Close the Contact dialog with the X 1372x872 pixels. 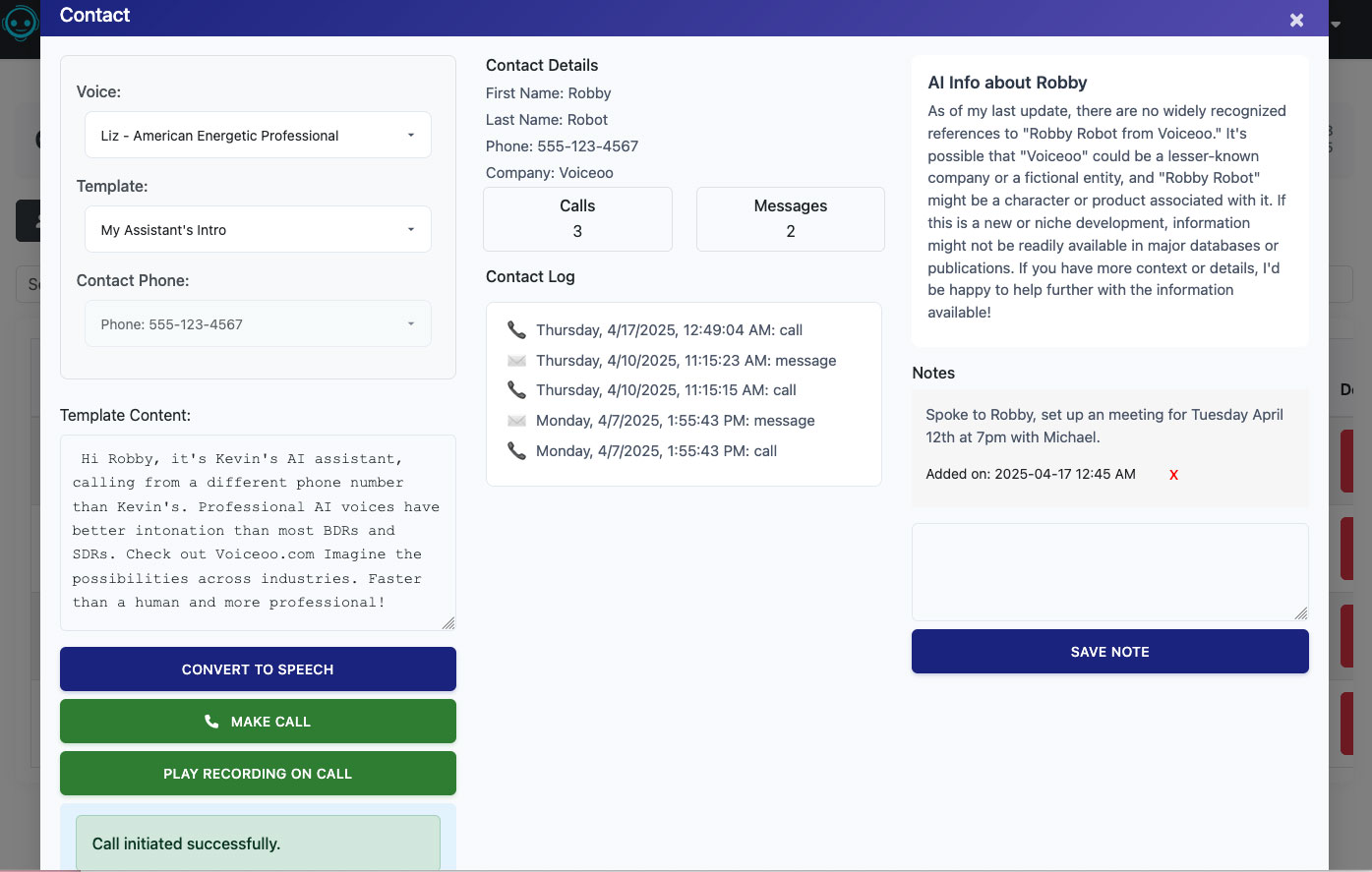coord(1296,20)
